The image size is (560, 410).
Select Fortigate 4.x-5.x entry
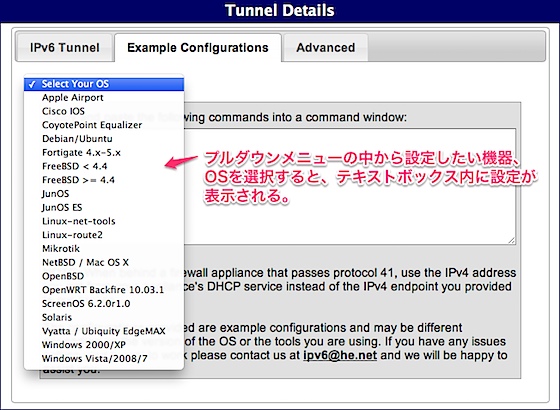pyautogui.click(x=104, y=152)
